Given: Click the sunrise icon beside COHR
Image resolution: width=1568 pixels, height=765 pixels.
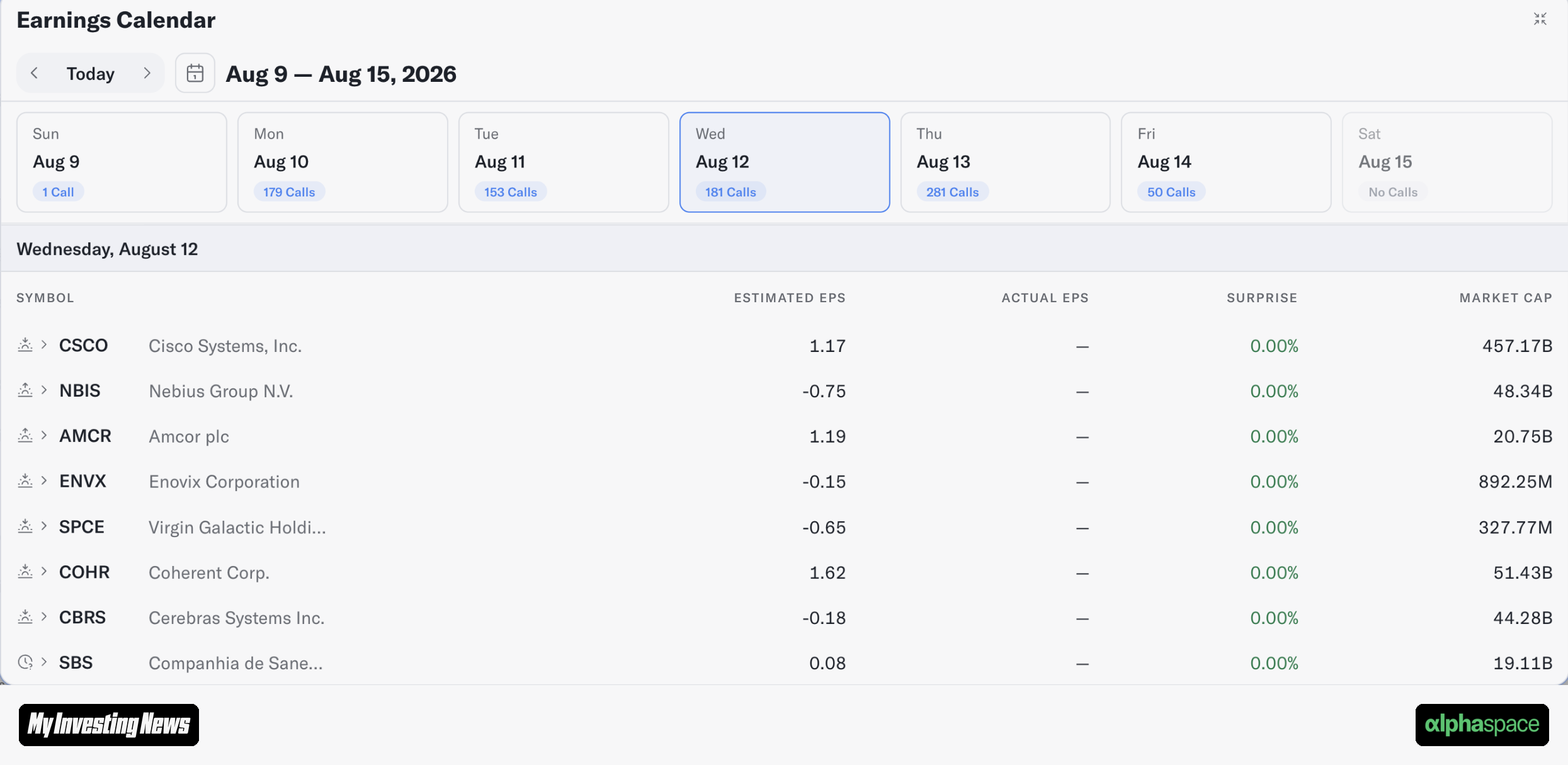Looking at the screenshot, I should click(25, 572).
